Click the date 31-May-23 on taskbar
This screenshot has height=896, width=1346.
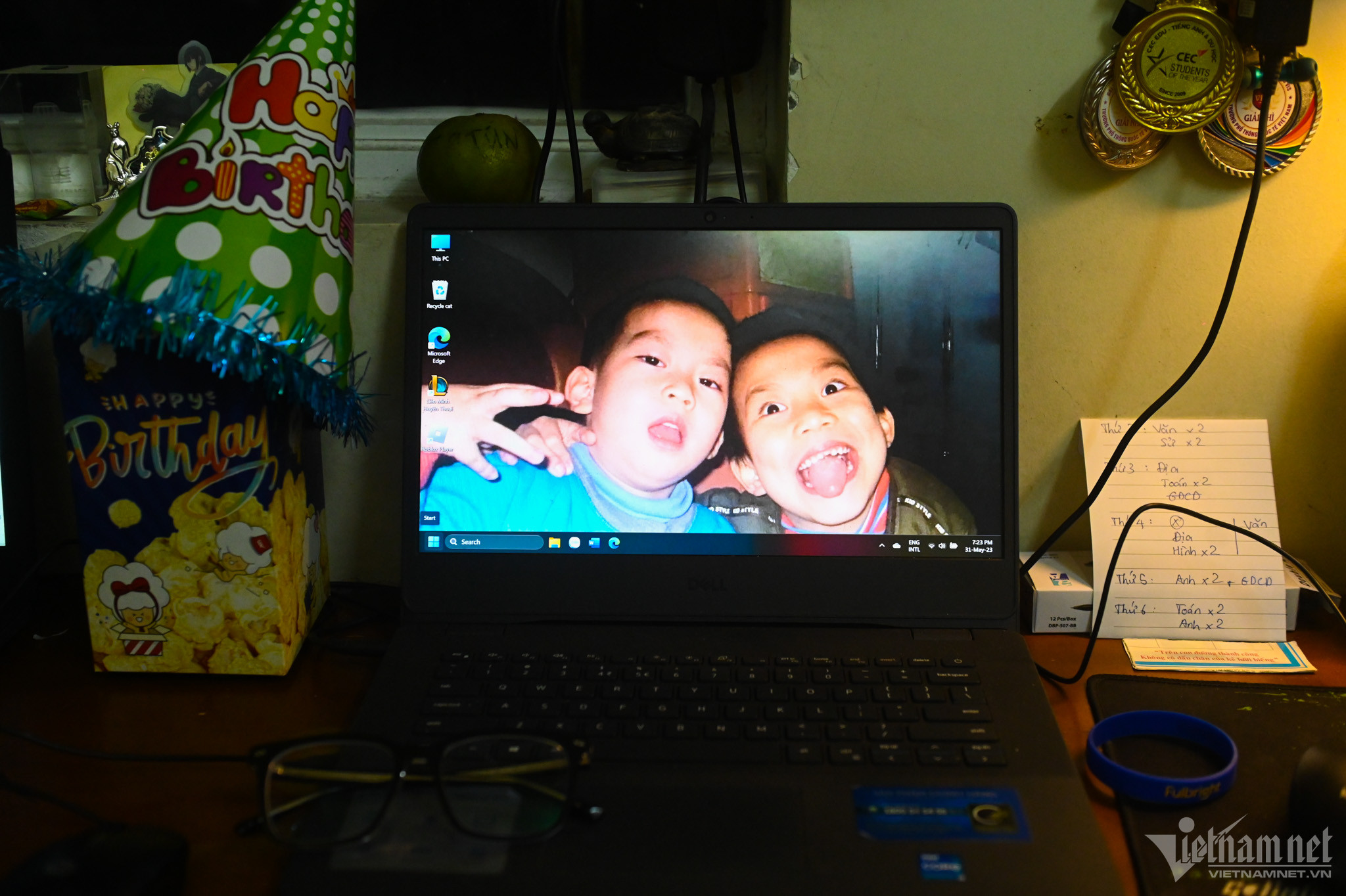(979, 550)
